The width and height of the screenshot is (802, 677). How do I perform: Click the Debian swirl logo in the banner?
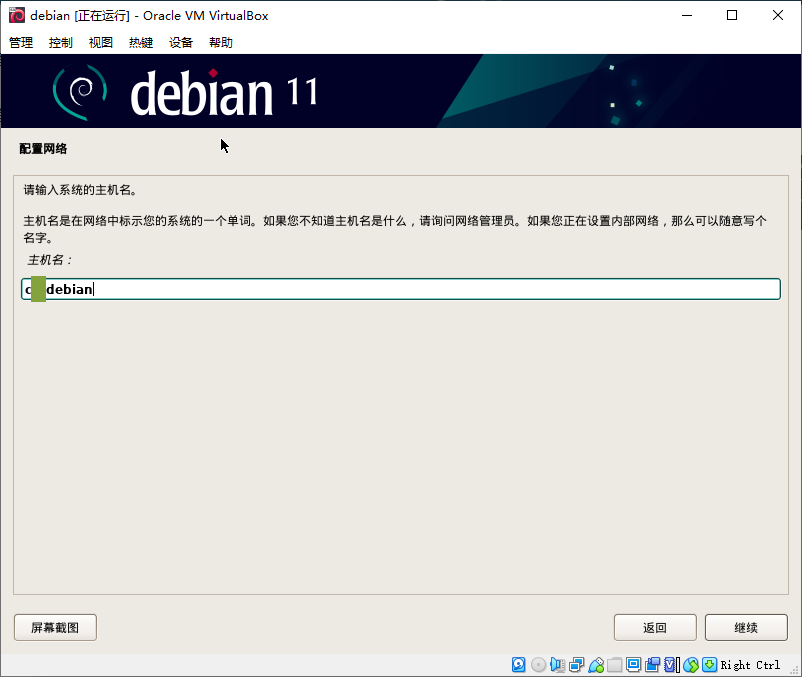(x=80, y=92)
